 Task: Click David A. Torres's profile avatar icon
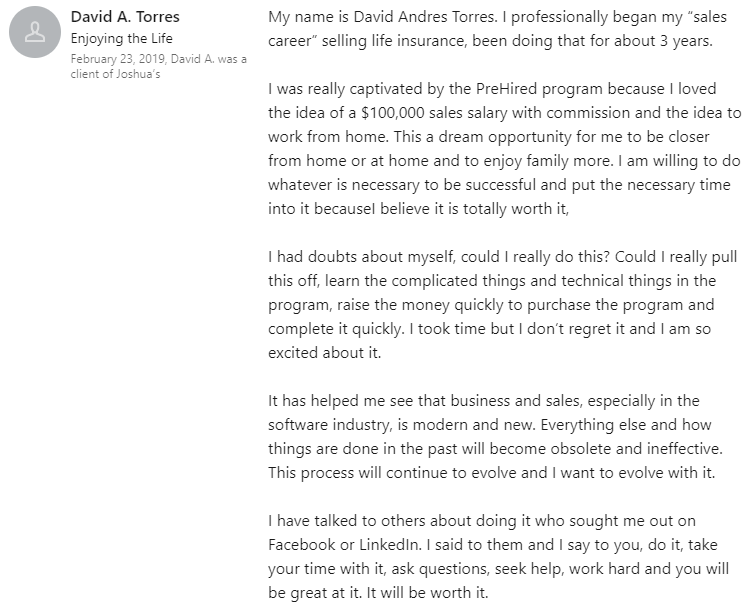click(34, 35)
